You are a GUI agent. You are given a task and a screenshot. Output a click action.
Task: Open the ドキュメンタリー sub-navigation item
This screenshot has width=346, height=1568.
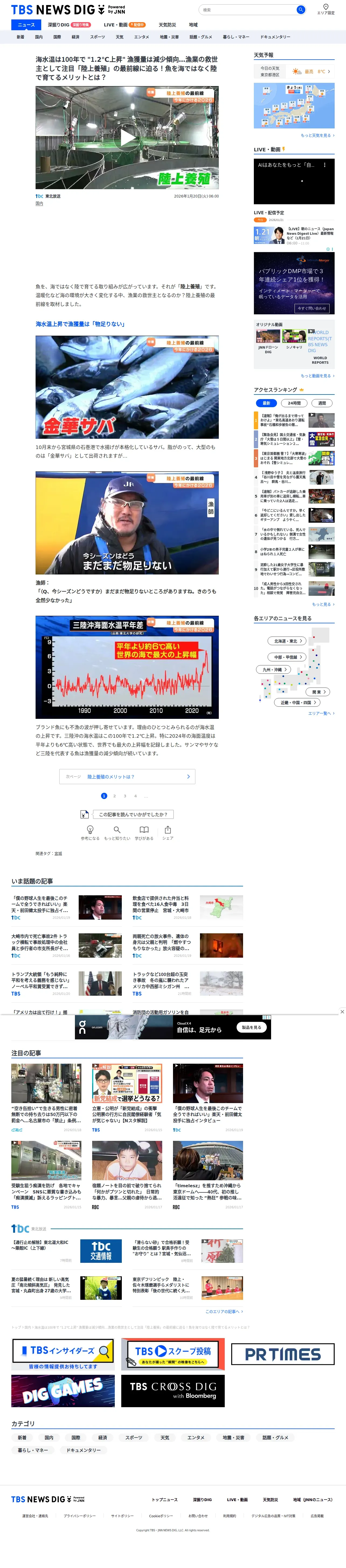[x=275, y=37]
